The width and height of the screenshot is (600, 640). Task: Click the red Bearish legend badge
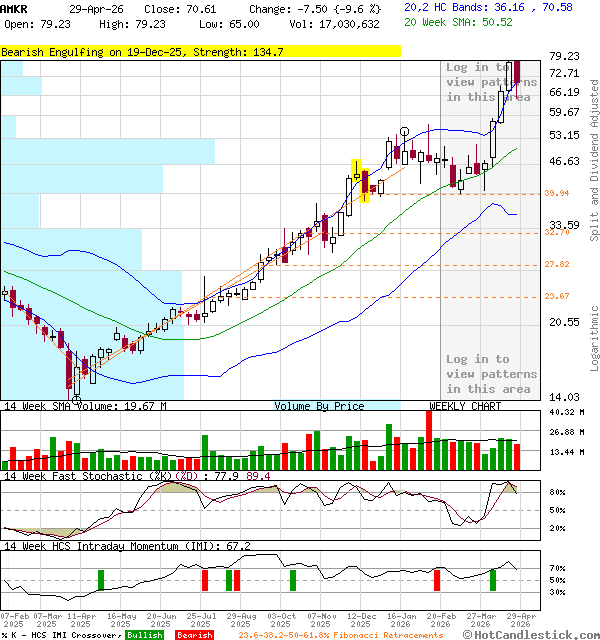[x=195, y=635]
